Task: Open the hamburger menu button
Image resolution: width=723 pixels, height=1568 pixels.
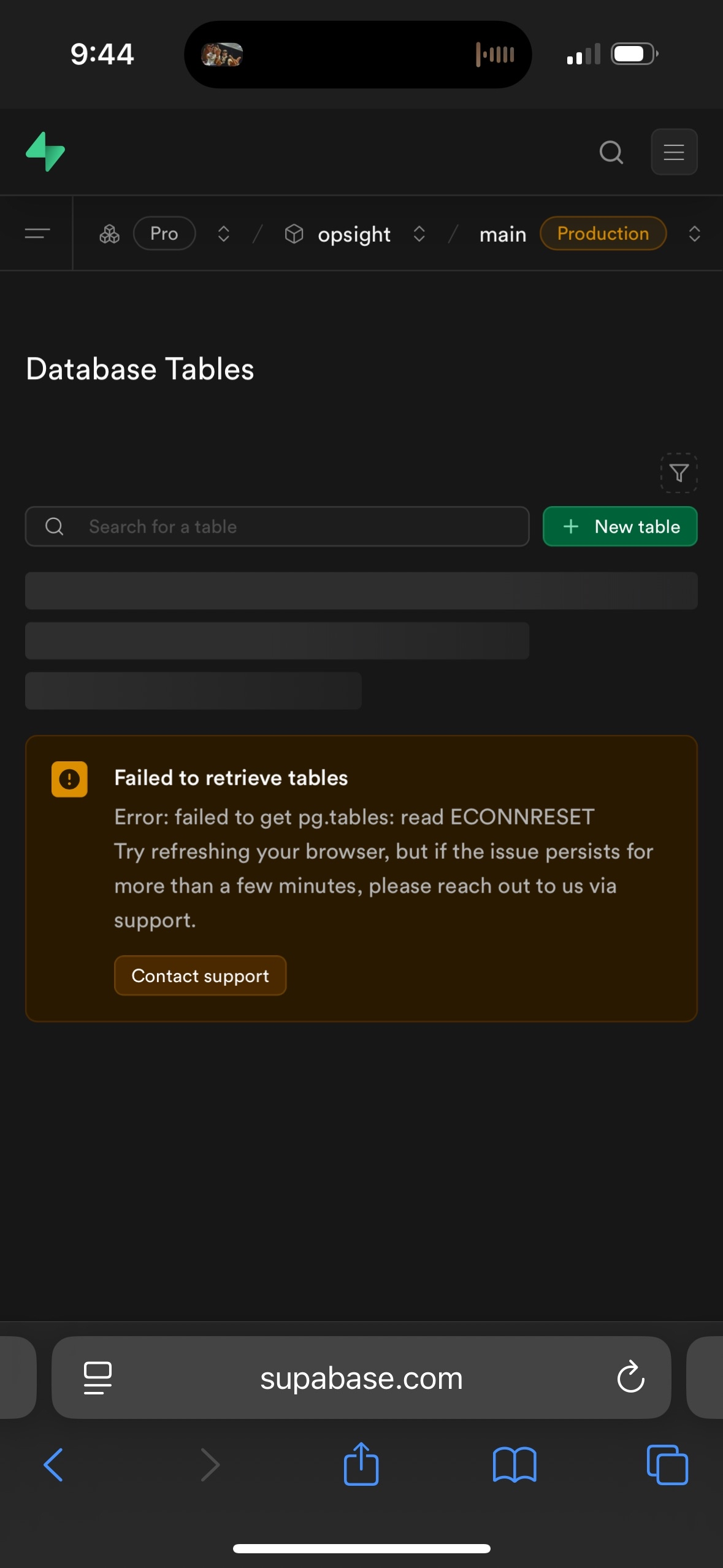Action: click(673, 152)
